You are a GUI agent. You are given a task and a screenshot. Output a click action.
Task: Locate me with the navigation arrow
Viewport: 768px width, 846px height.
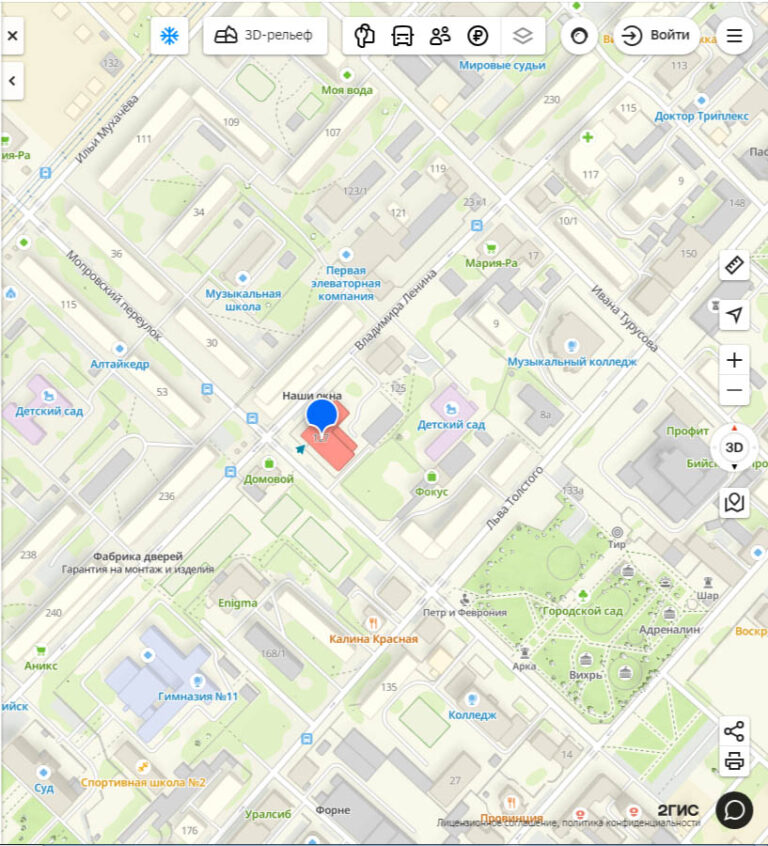coord(734,315)
